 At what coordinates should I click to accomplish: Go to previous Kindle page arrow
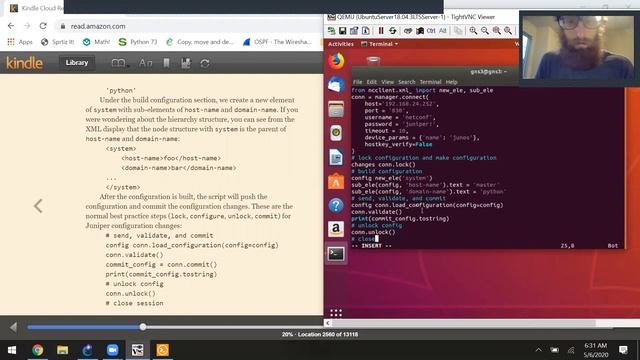click(38, 206)
